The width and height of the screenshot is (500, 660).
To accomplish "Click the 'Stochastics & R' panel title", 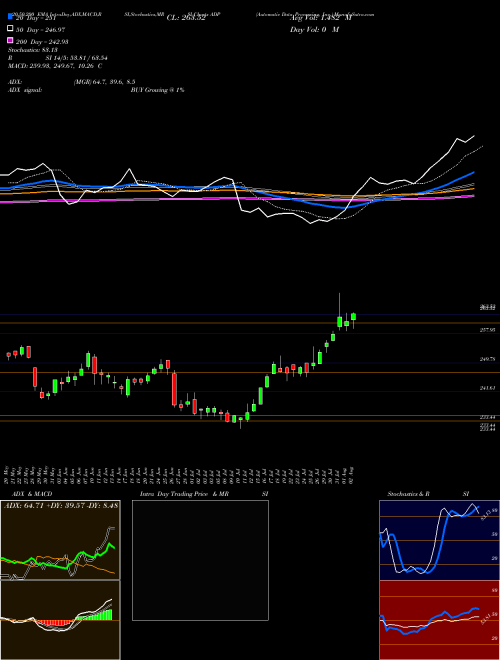I will tap(409, 494).
